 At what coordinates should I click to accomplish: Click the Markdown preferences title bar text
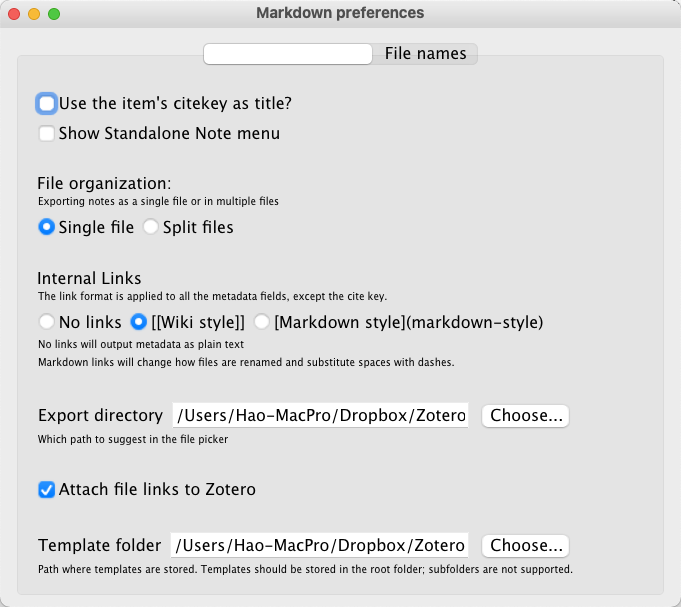[340, 14]
